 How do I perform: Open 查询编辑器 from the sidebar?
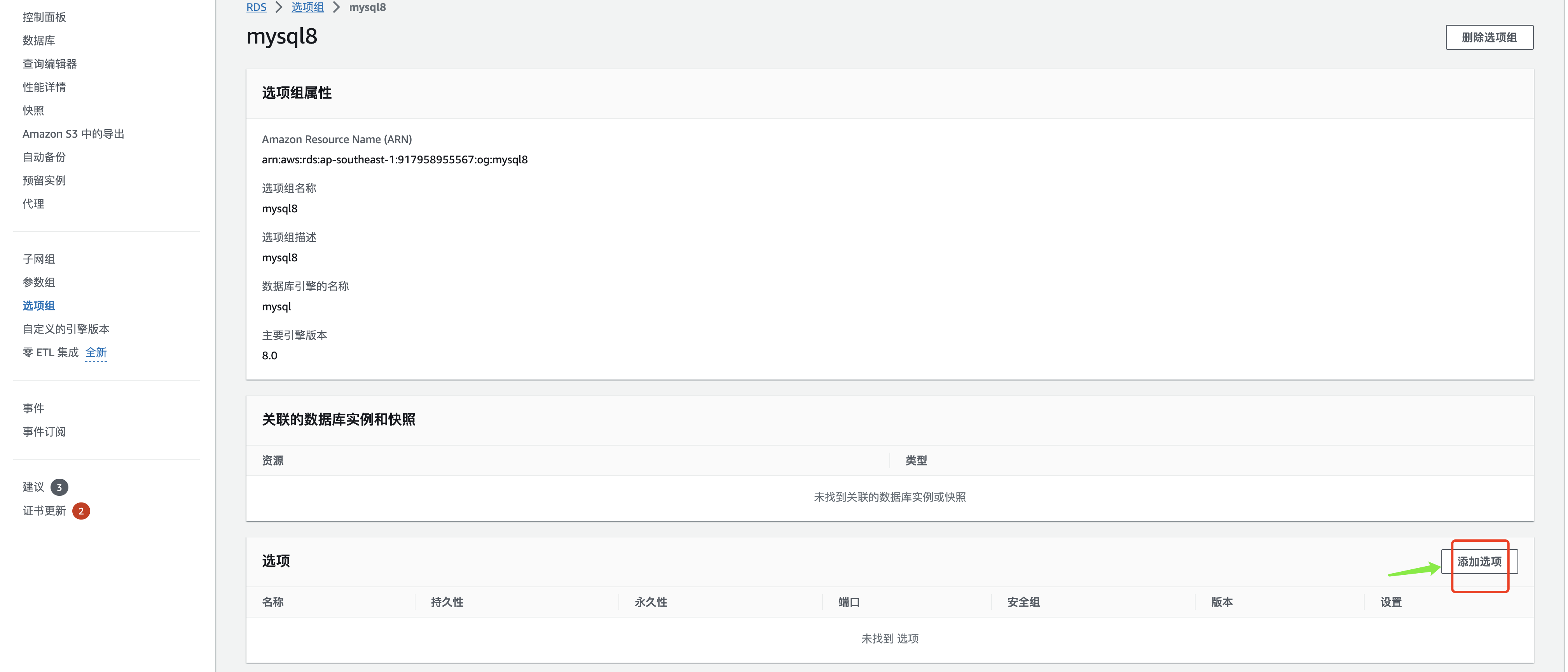point(50,63)
